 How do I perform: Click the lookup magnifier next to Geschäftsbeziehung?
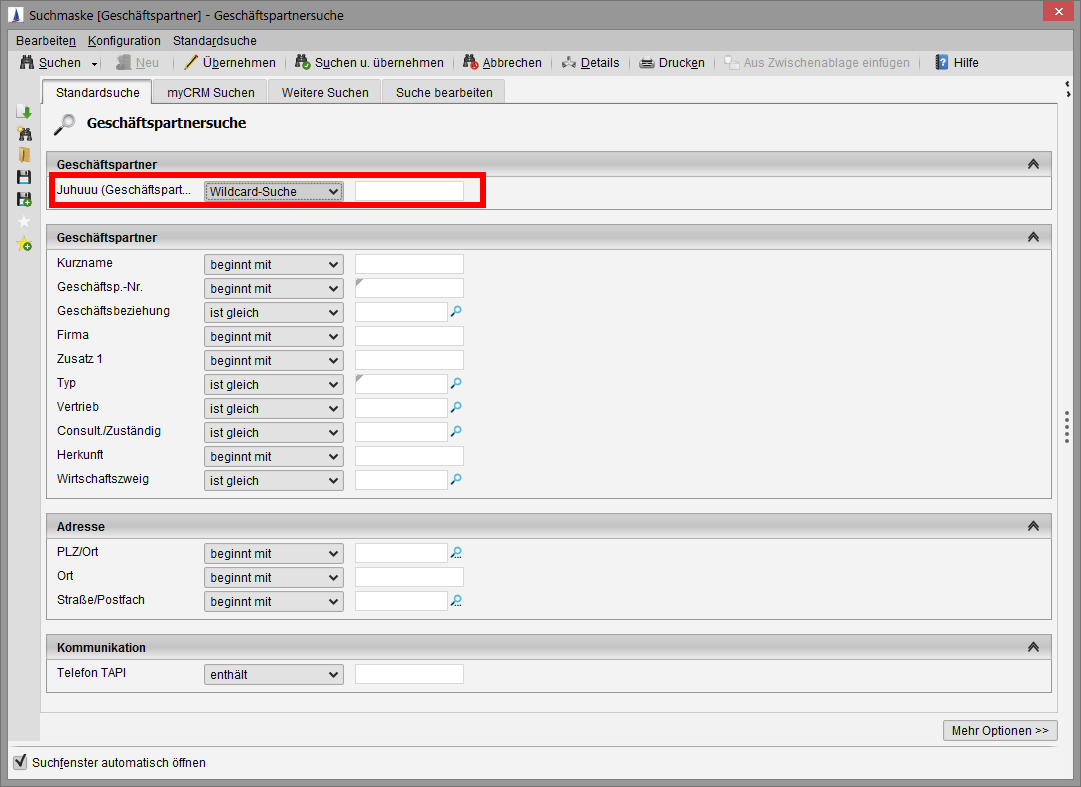(456, 312)
